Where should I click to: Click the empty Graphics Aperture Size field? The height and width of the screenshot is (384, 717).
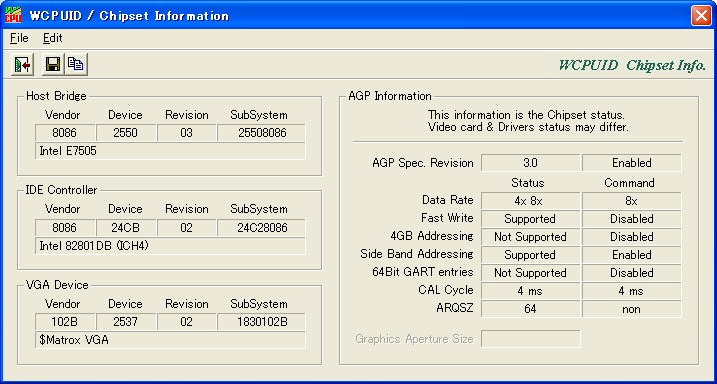530,339
